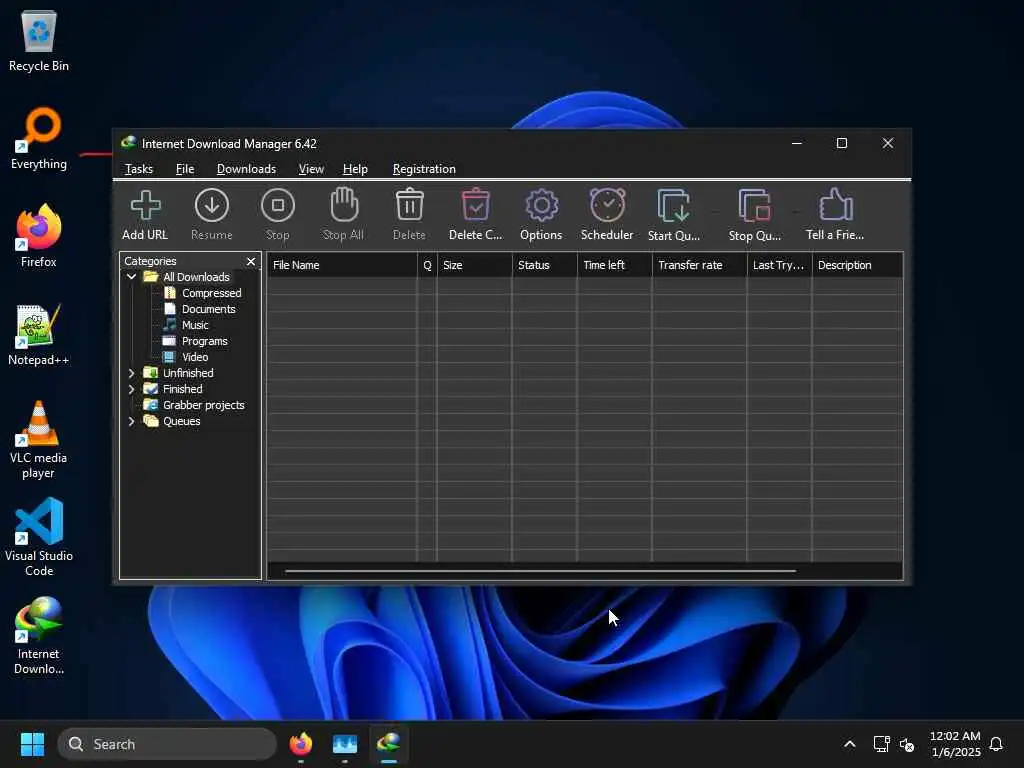Sort by the Time left column header

click(x=614, y=265)
